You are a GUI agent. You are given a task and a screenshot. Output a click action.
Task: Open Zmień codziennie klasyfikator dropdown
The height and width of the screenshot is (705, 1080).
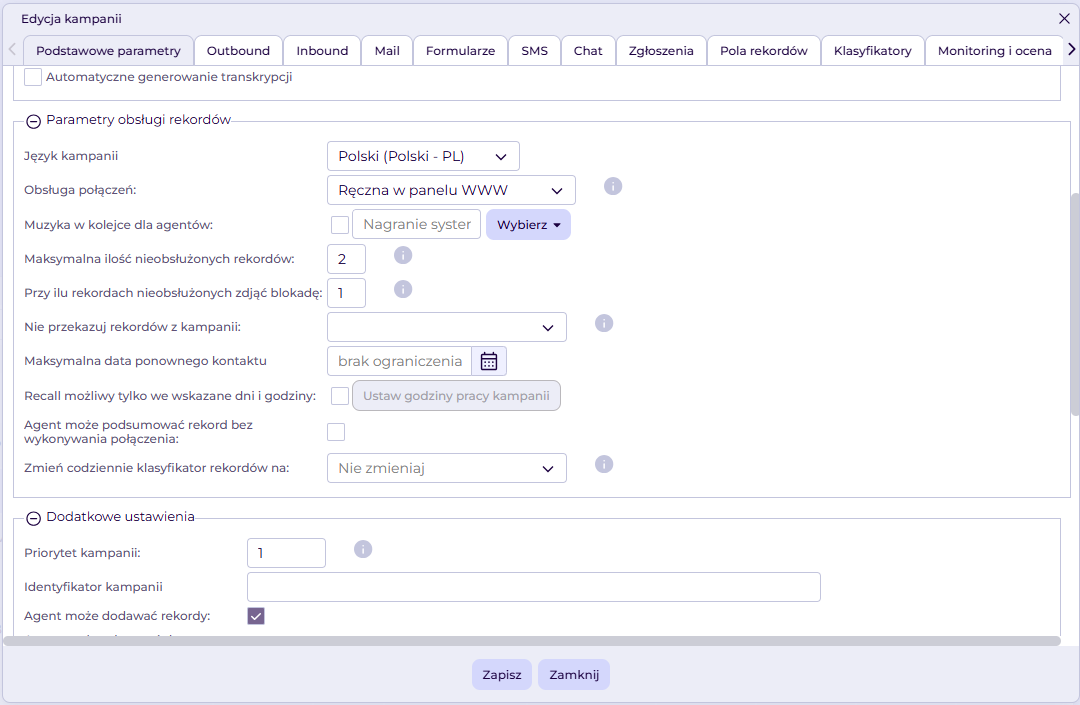(x=447, y=468)
